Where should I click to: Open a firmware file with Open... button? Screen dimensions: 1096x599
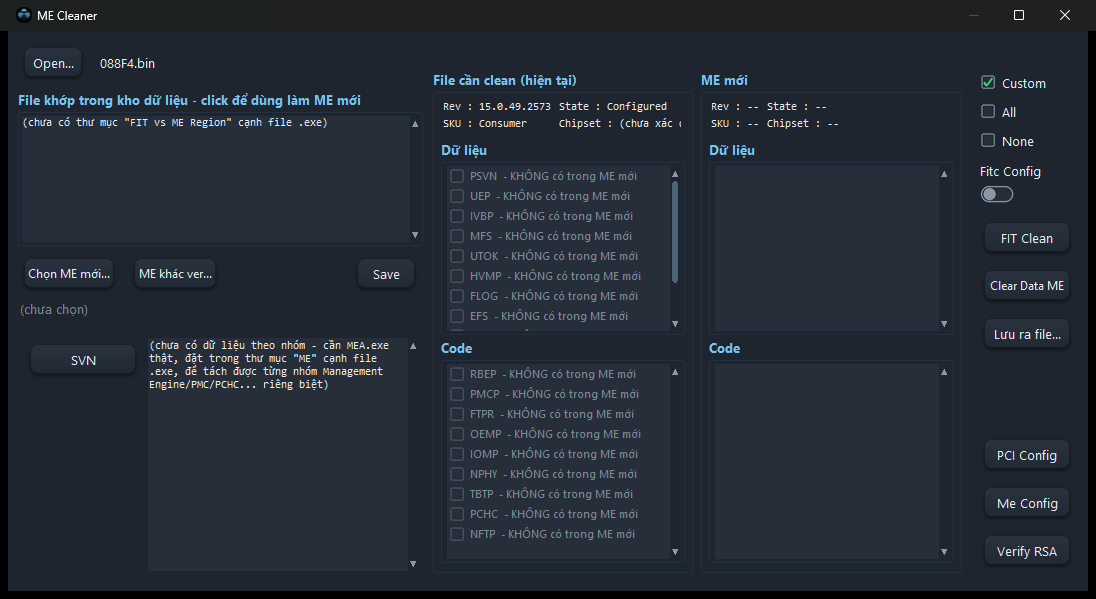[53, 63]
